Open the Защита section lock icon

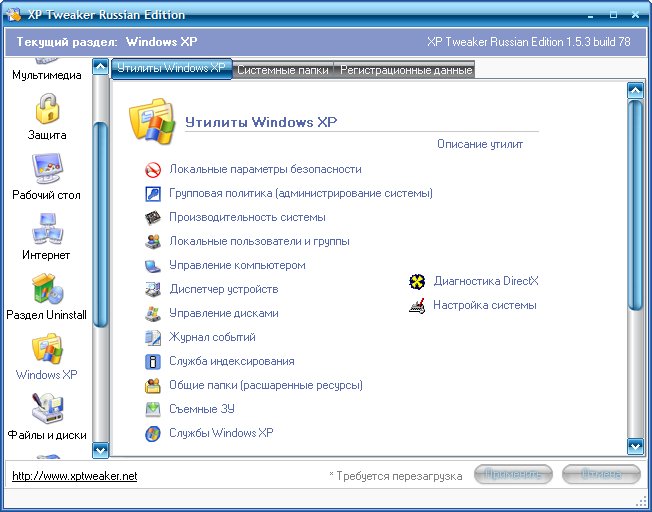[47, 109]
